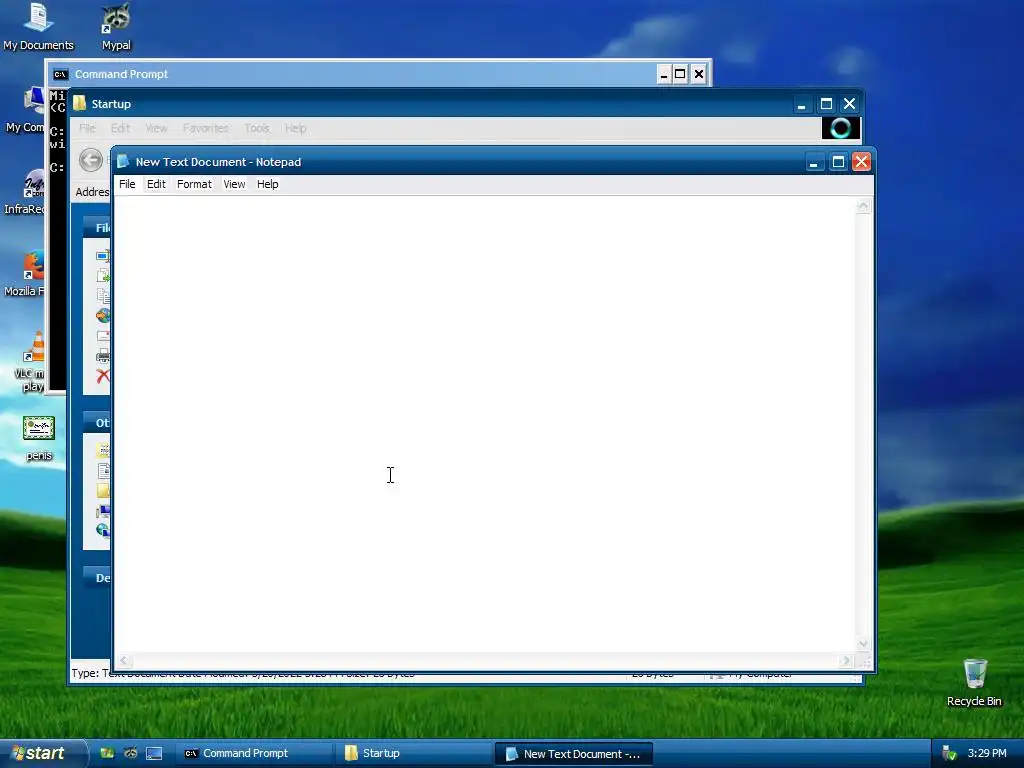Click the taskbar clock showing 3:29 PM
1024x768 pixels.
tap(987, 754)
